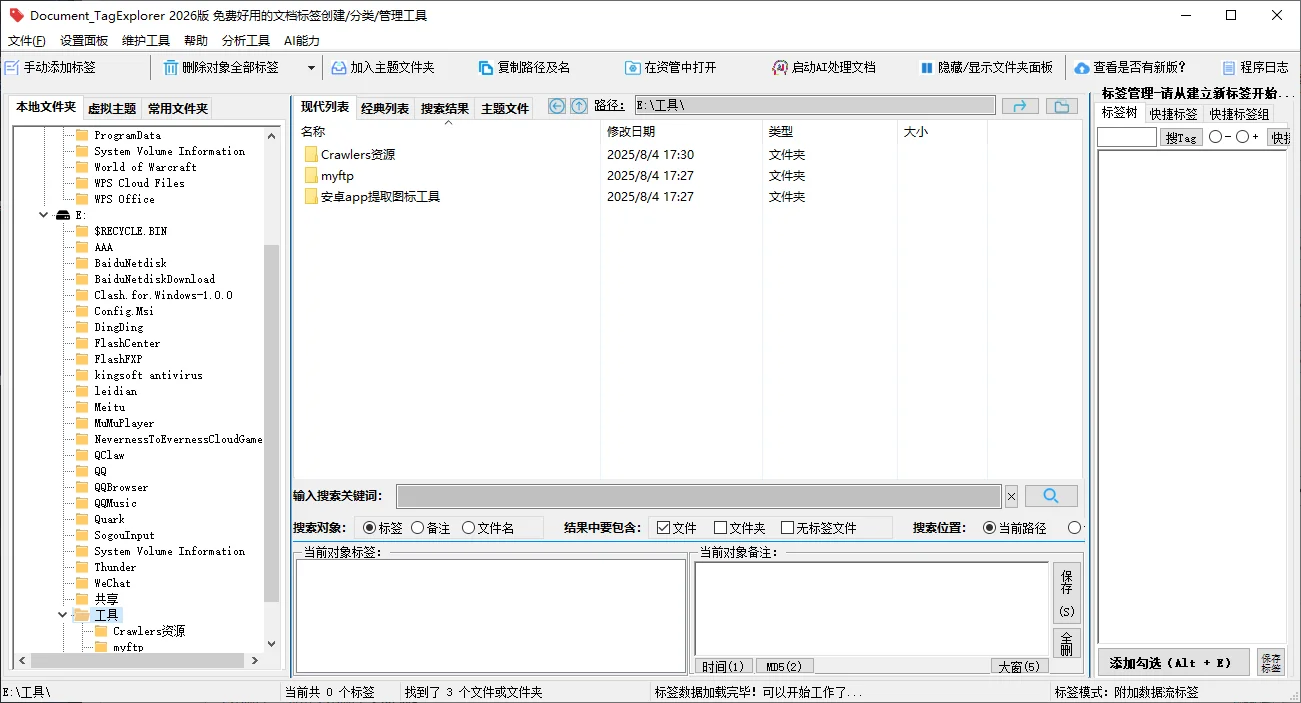Click the E:\工具\ path field

(x=815, y=106)
